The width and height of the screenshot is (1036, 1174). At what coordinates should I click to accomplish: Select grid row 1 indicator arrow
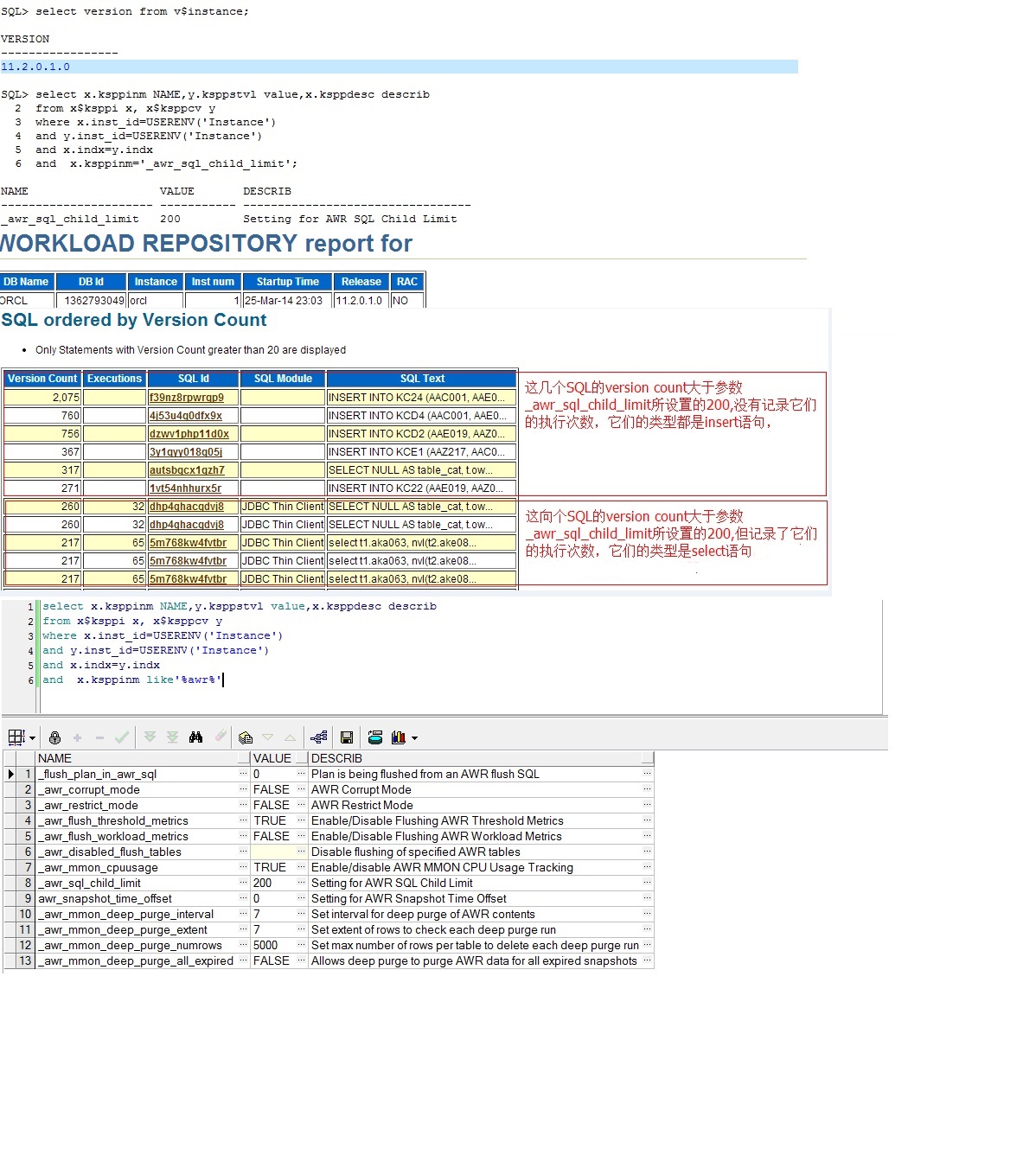pos(10,774)
